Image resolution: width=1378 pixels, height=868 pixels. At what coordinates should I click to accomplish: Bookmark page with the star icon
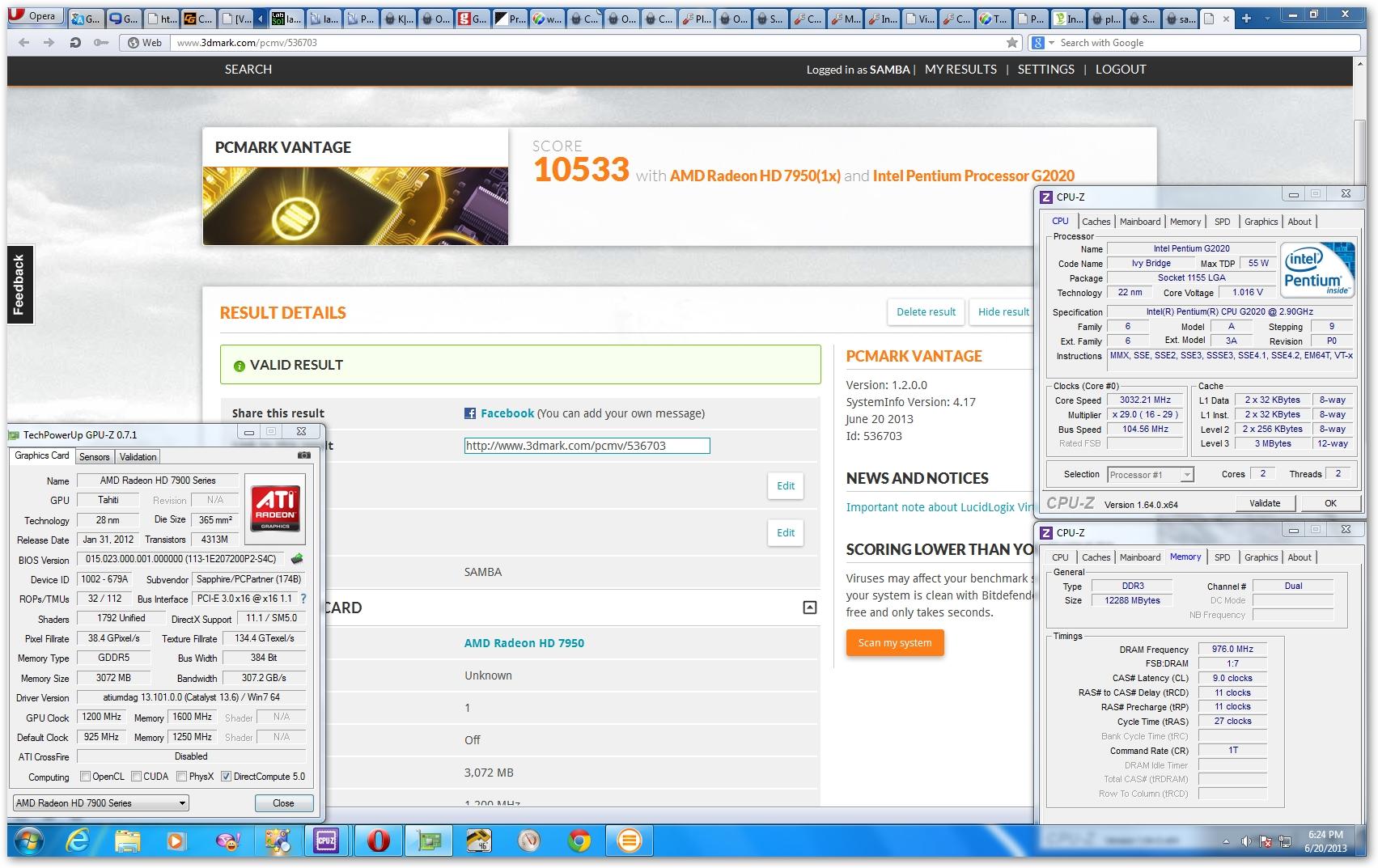pos(1011,43)
